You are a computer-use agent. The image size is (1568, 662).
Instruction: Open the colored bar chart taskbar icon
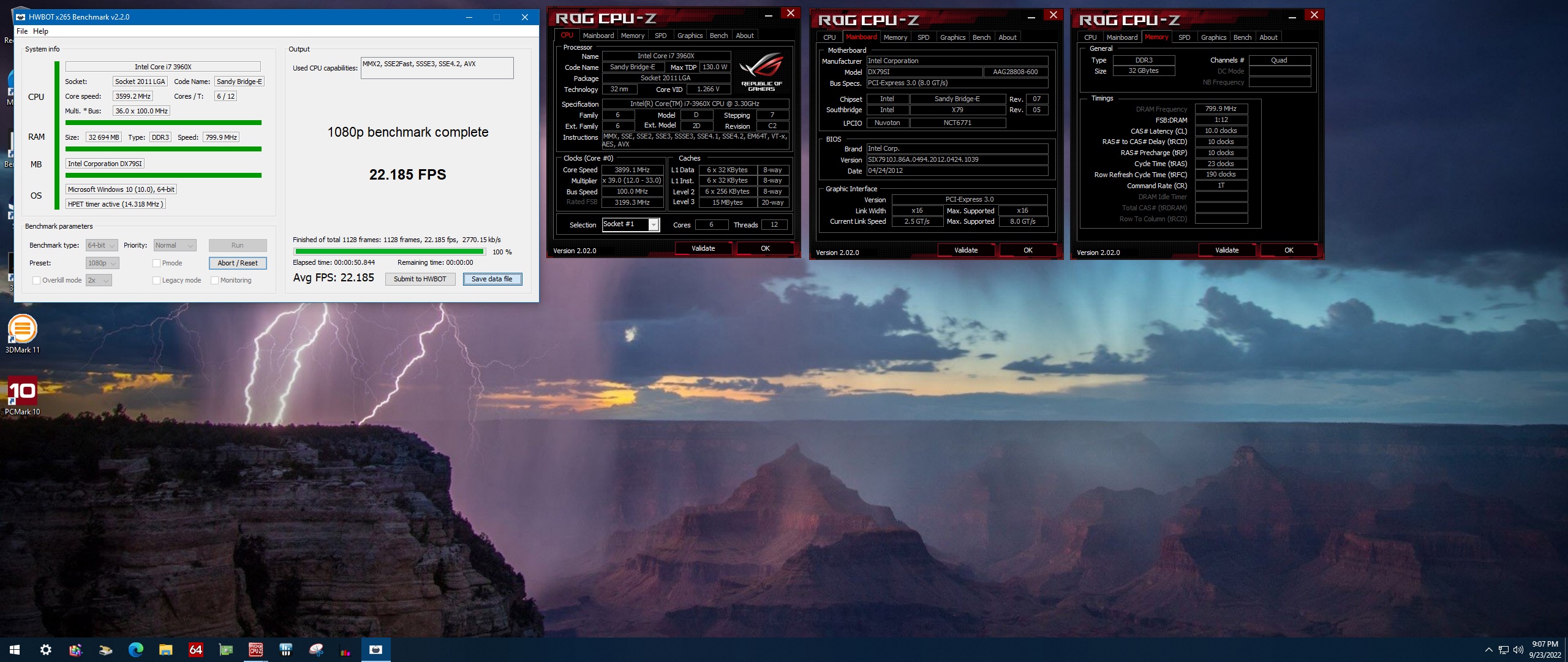(x=345, y=650)
